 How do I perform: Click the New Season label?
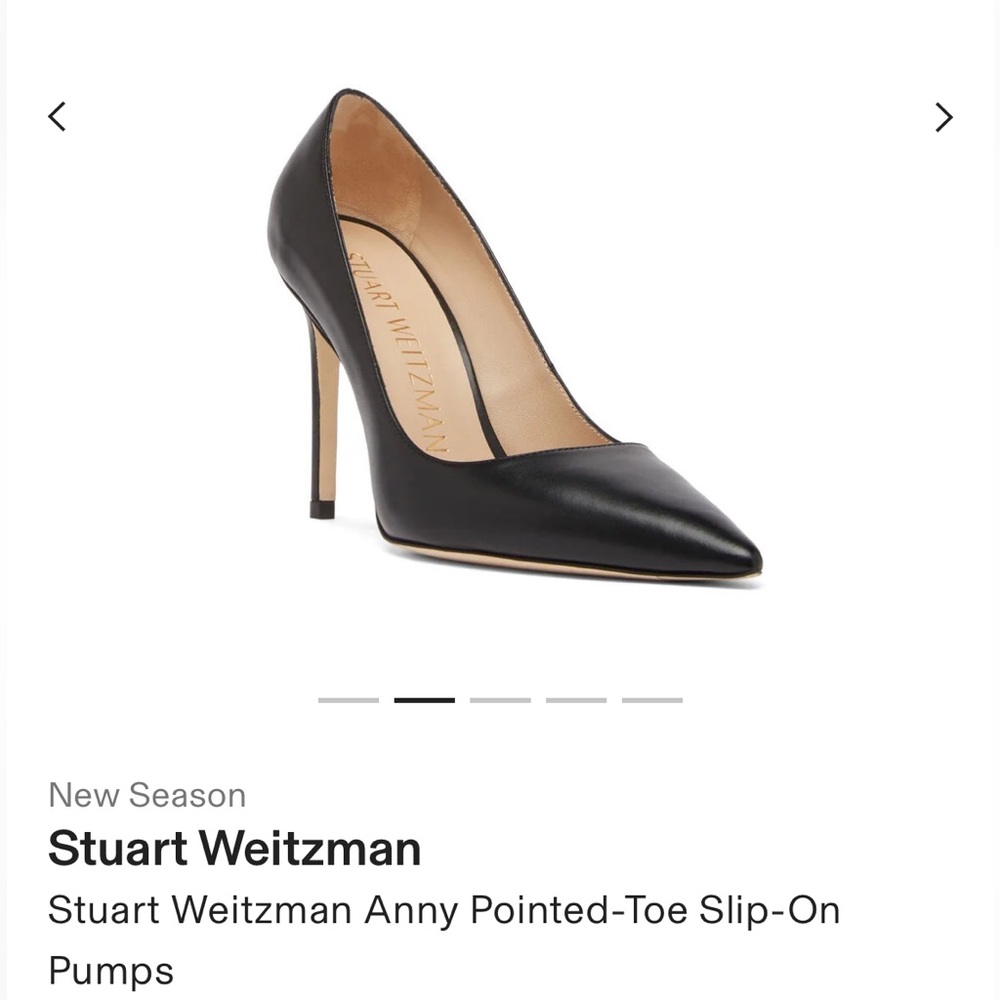click(148, 795)
